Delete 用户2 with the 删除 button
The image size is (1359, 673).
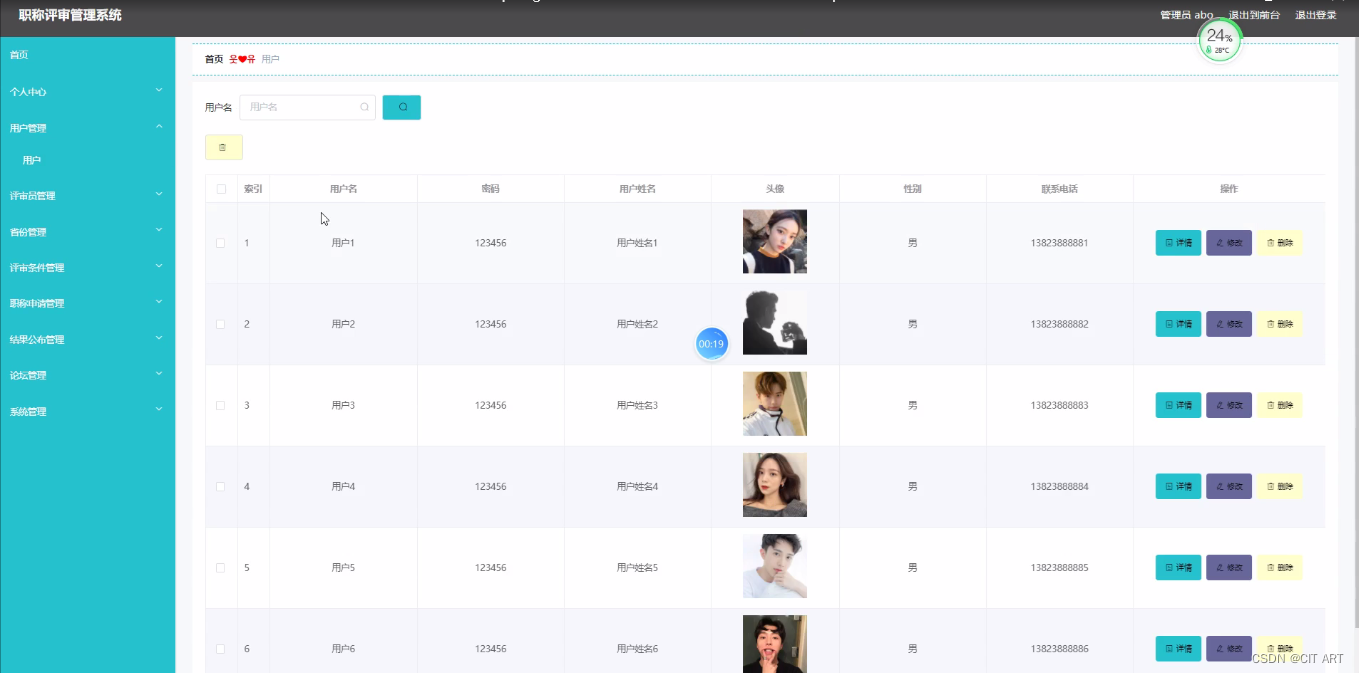coord(1279,324)
